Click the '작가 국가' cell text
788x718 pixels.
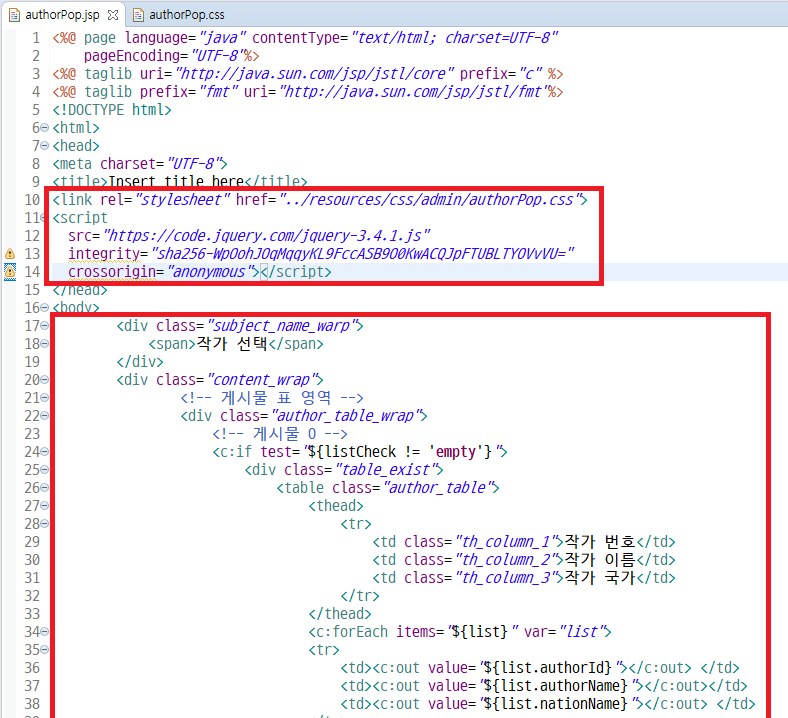tap(600, 578)
